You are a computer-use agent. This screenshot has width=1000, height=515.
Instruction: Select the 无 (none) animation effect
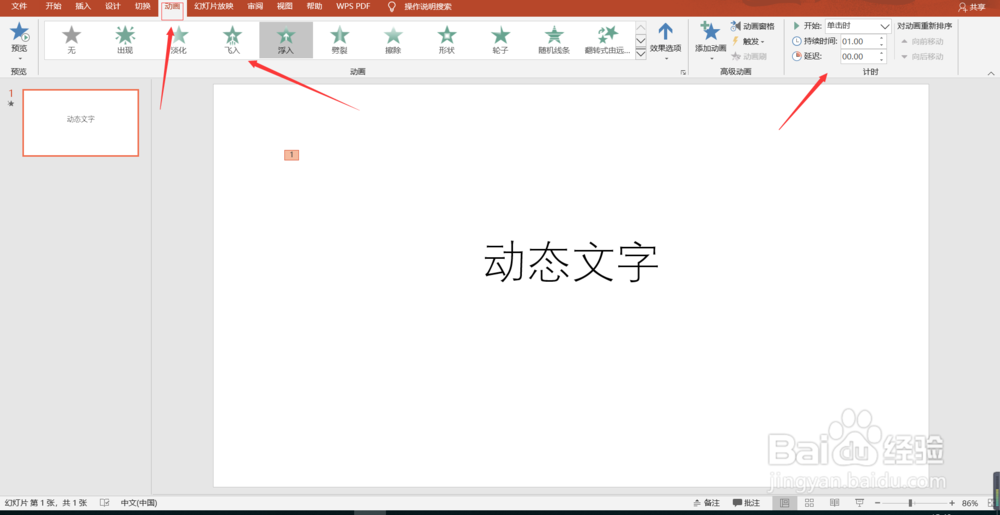coord(71,40)
